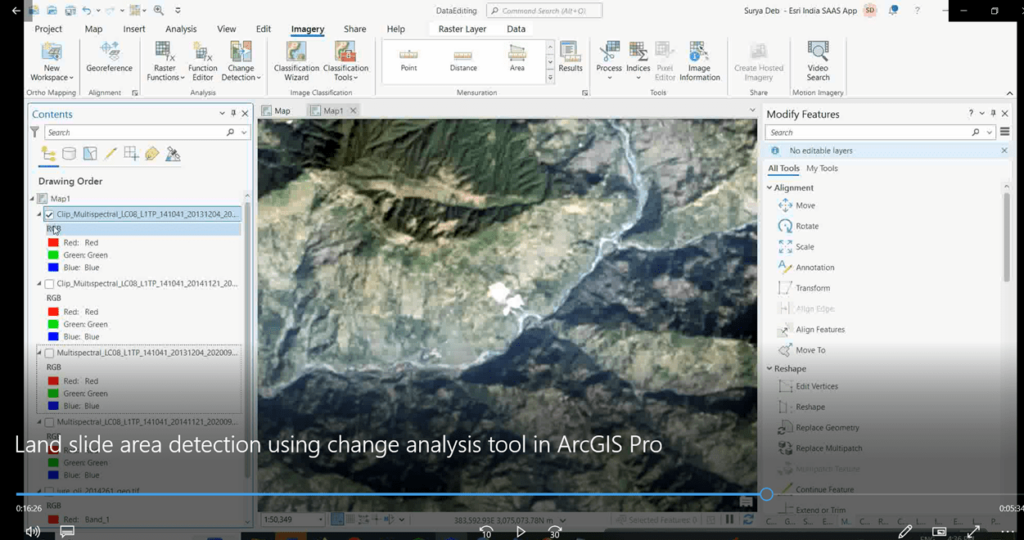The width and height of the screenshot is (1024, 540).
Task: Uncheck the Clip_Multispectral 20131204 layer
Action: [49, 214]
